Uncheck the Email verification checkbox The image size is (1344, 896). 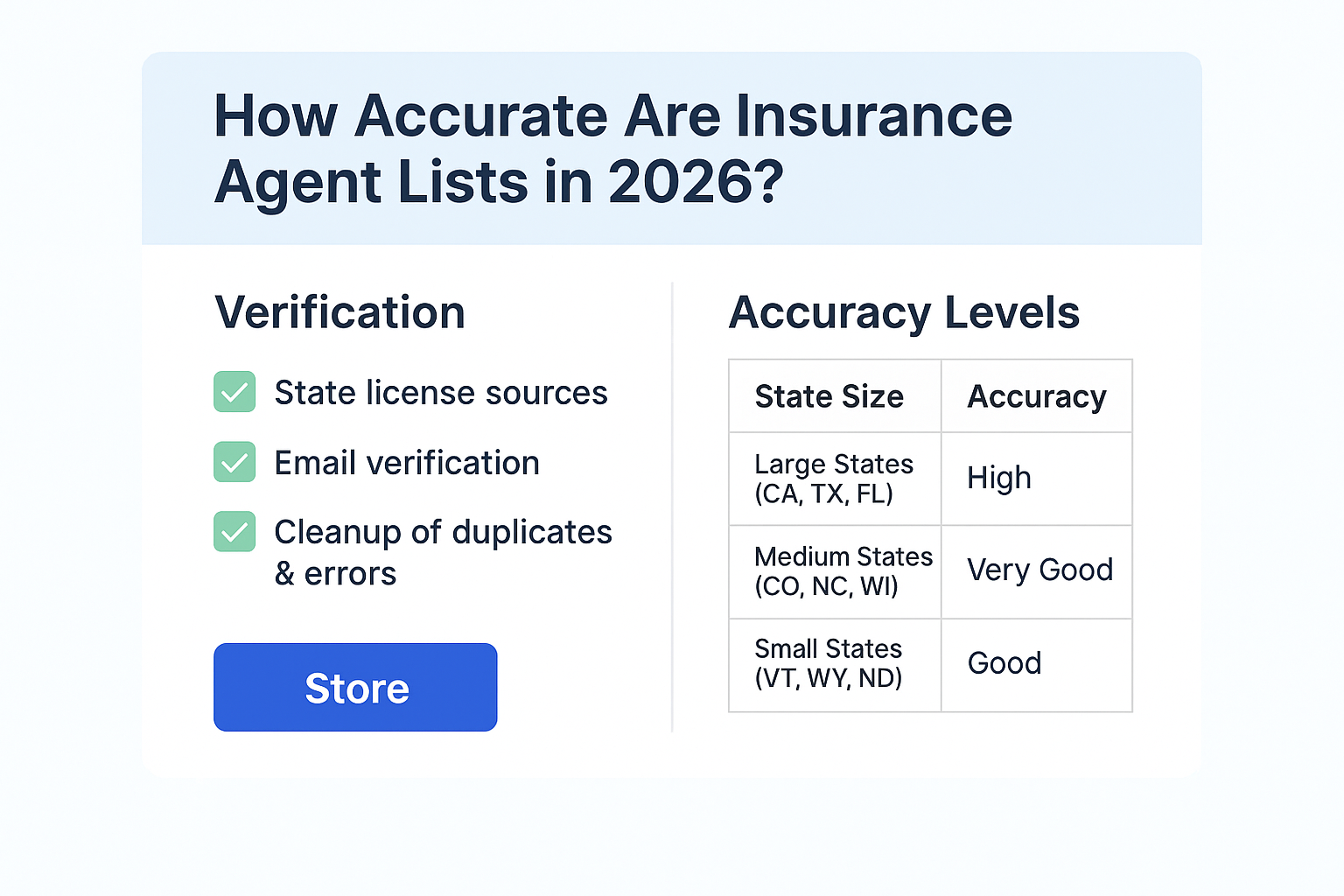tap(234, 462)
